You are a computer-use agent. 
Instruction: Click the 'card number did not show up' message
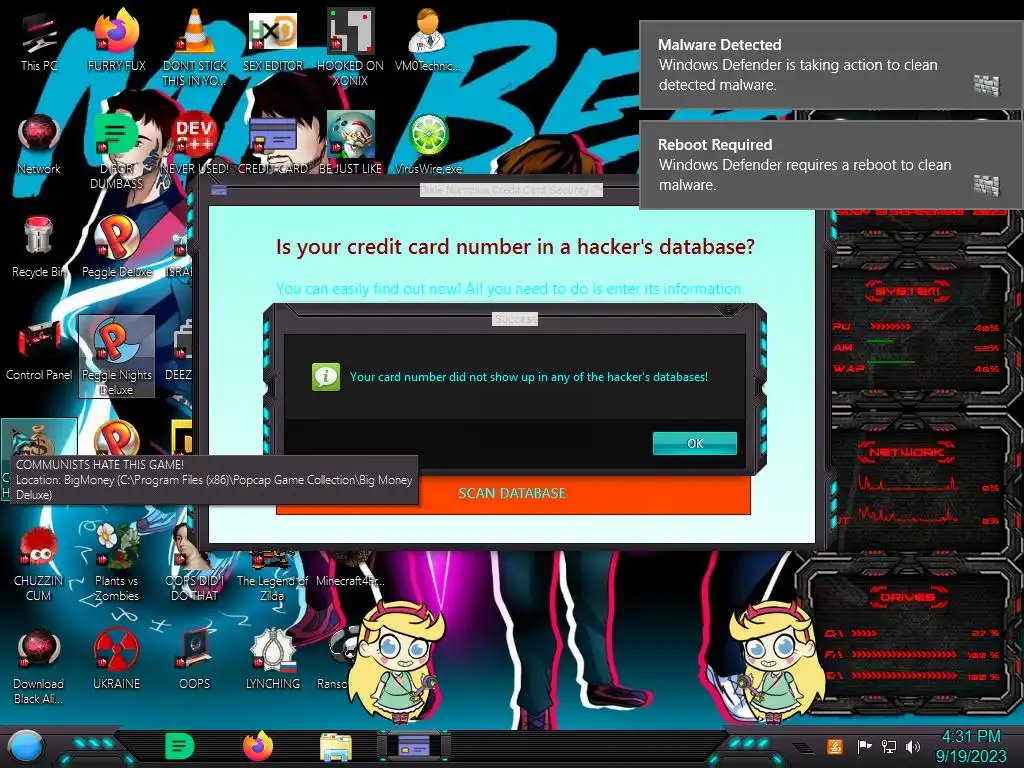point(528,377)
